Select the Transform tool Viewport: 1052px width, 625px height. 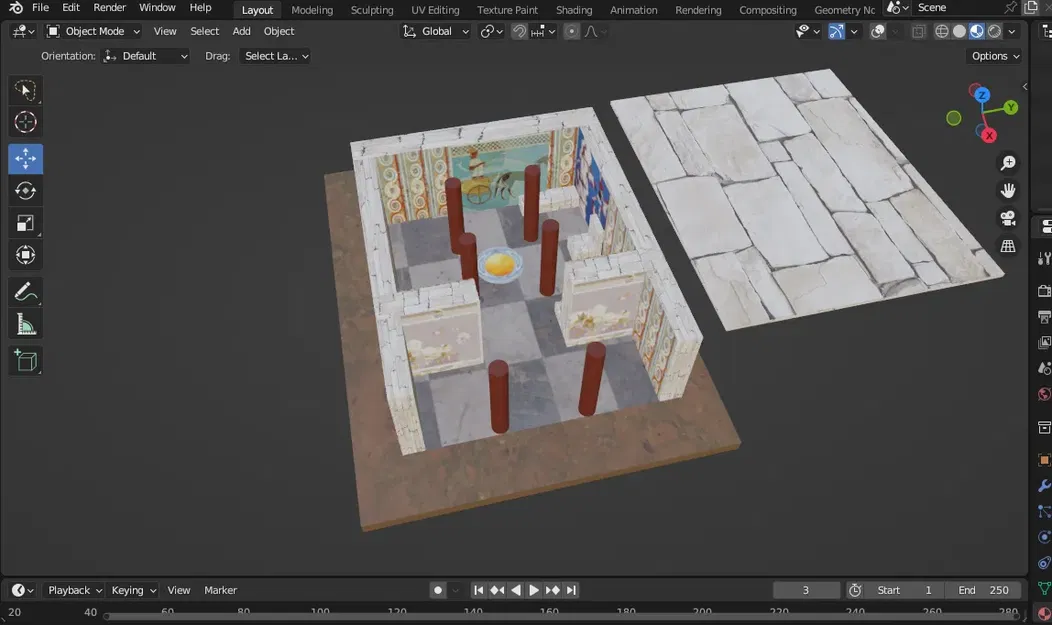click(x=26, y=256)
